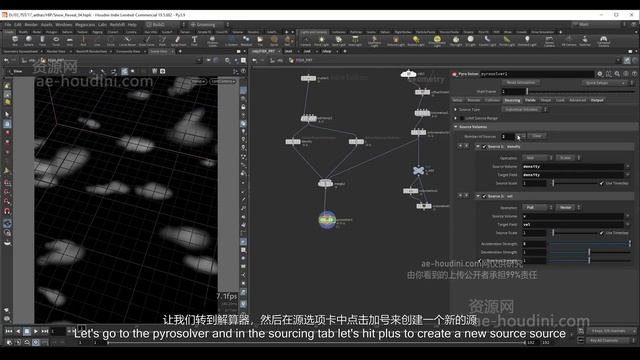Image resolution: width=640 pixels, height=360 pixels.
Task: Click plus to add a source
Action: [518, 136]
